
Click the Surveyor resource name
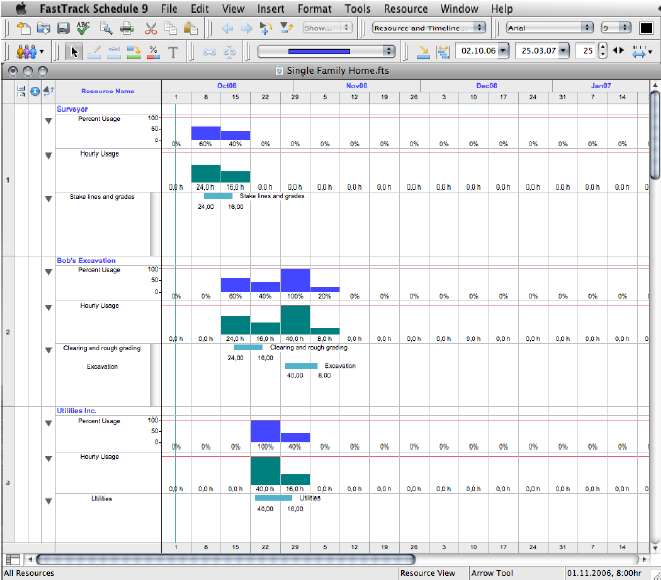(x=72, y=109)
